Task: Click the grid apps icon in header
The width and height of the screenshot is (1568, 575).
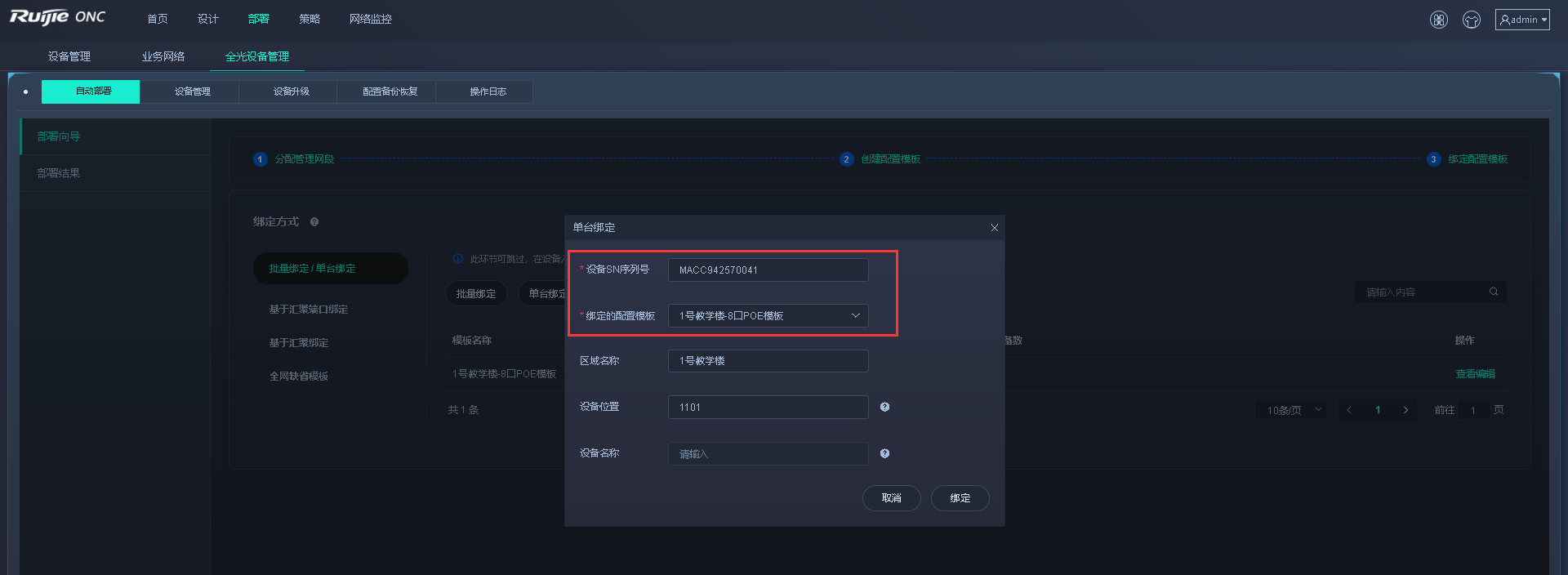Action: coord(1439,20)
